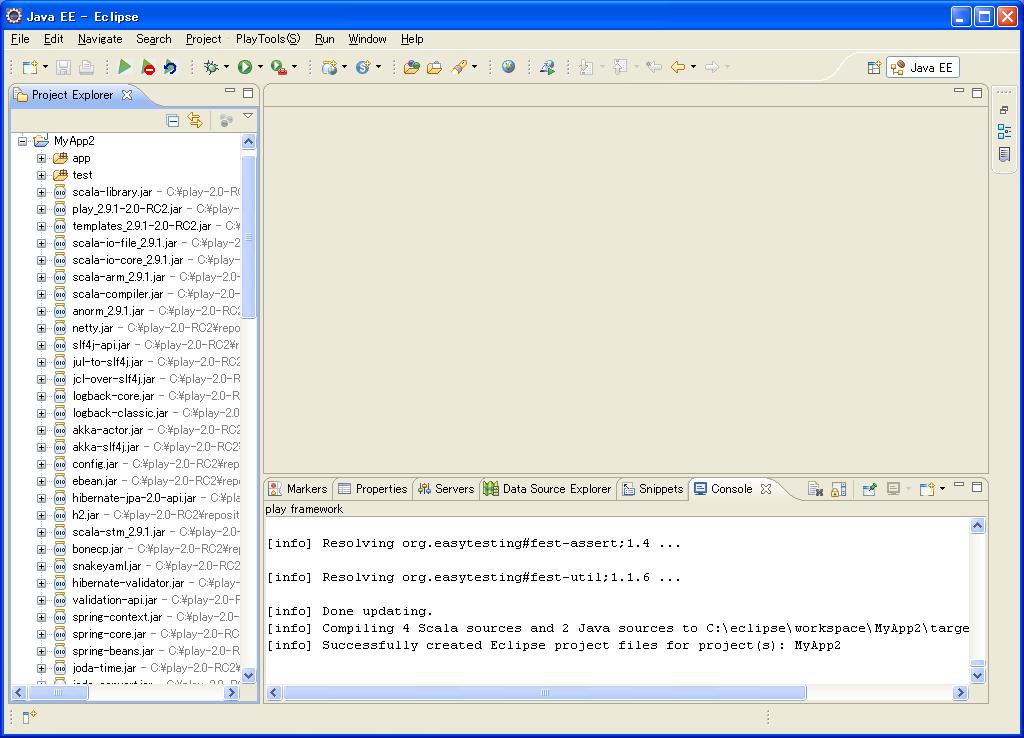Expand the scala-library.jar node
This screenshot has height=738, width=1024.
tap(41, 192)
